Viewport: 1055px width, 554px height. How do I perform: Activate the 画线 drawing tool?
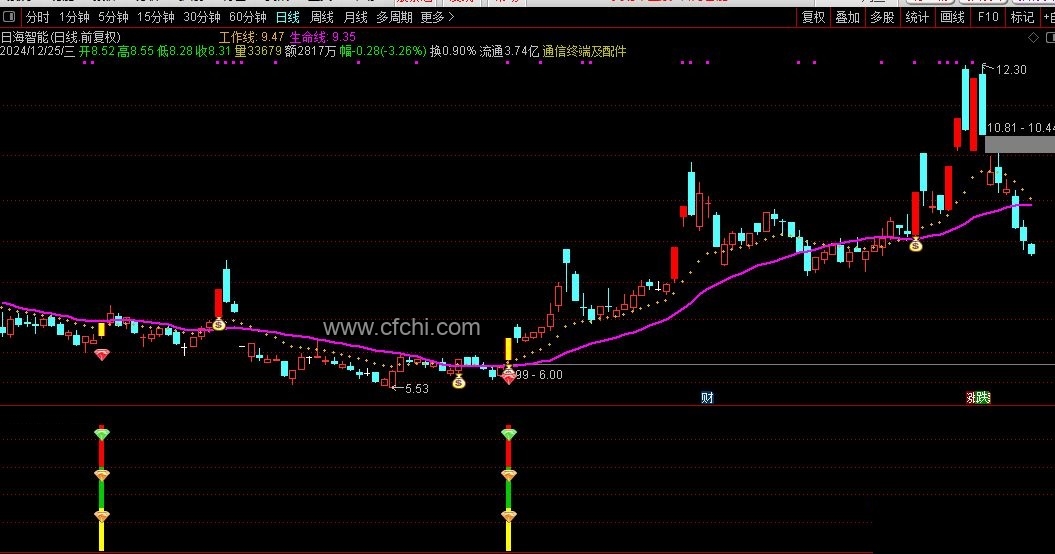(952, 17)
